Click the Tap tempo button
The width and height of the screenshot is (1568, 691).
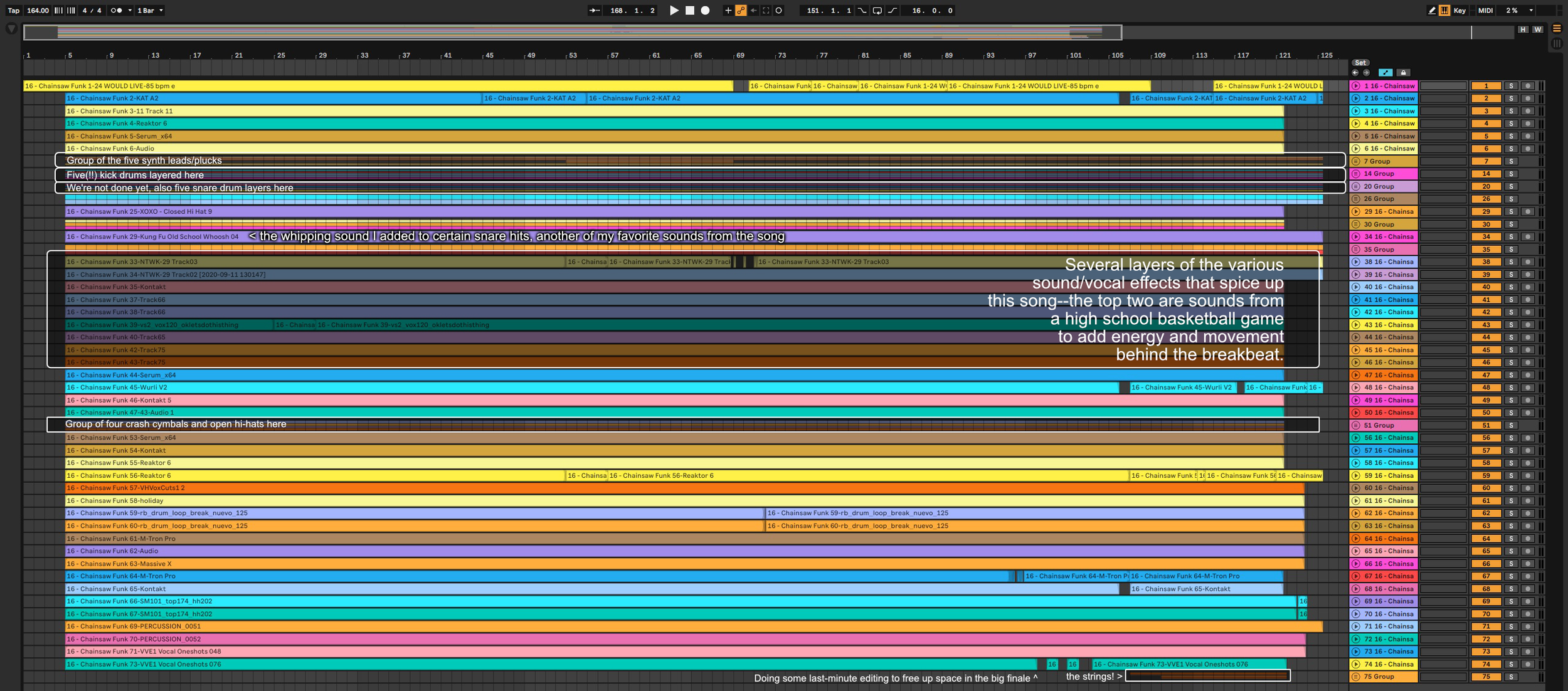coord(13,11)
